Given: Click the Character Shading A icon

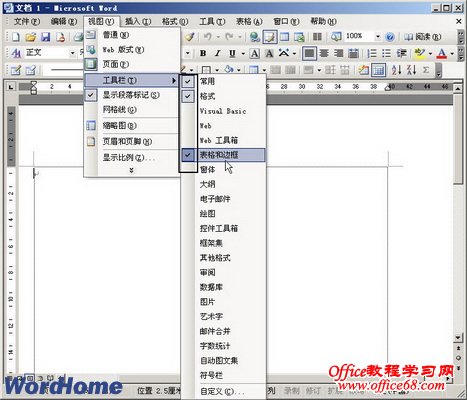Looking at the screenshot, I should coord(269,53).
